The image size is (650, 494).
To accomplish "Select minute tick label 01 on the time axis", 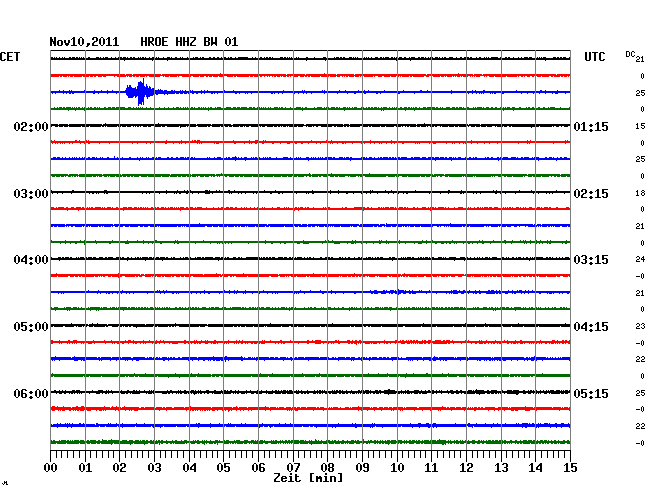I will (x=85, y=467).
